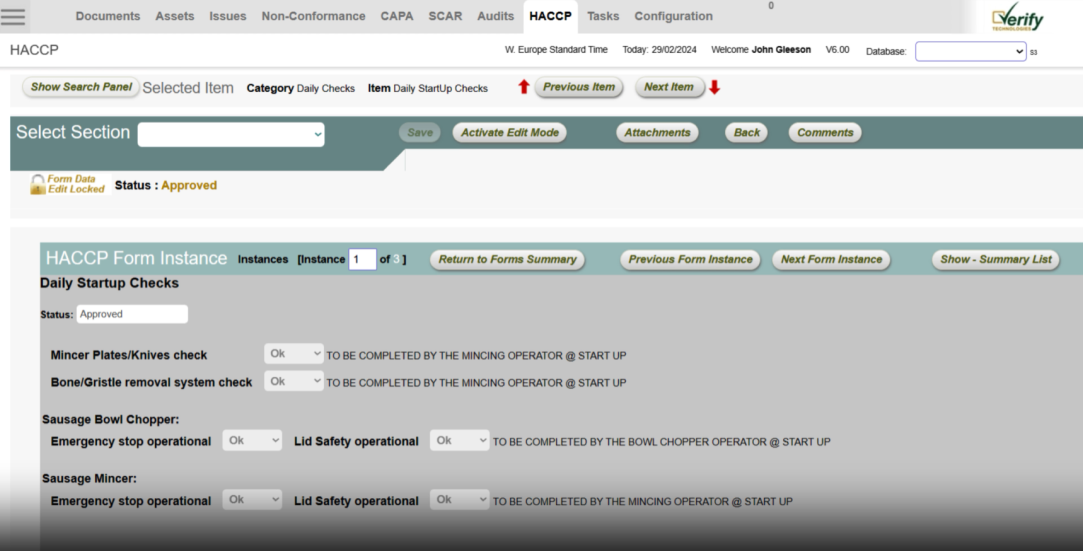Viewport: 1083px width, 551px height.
Task: Click the Status Approved text field
Action: 132,314
